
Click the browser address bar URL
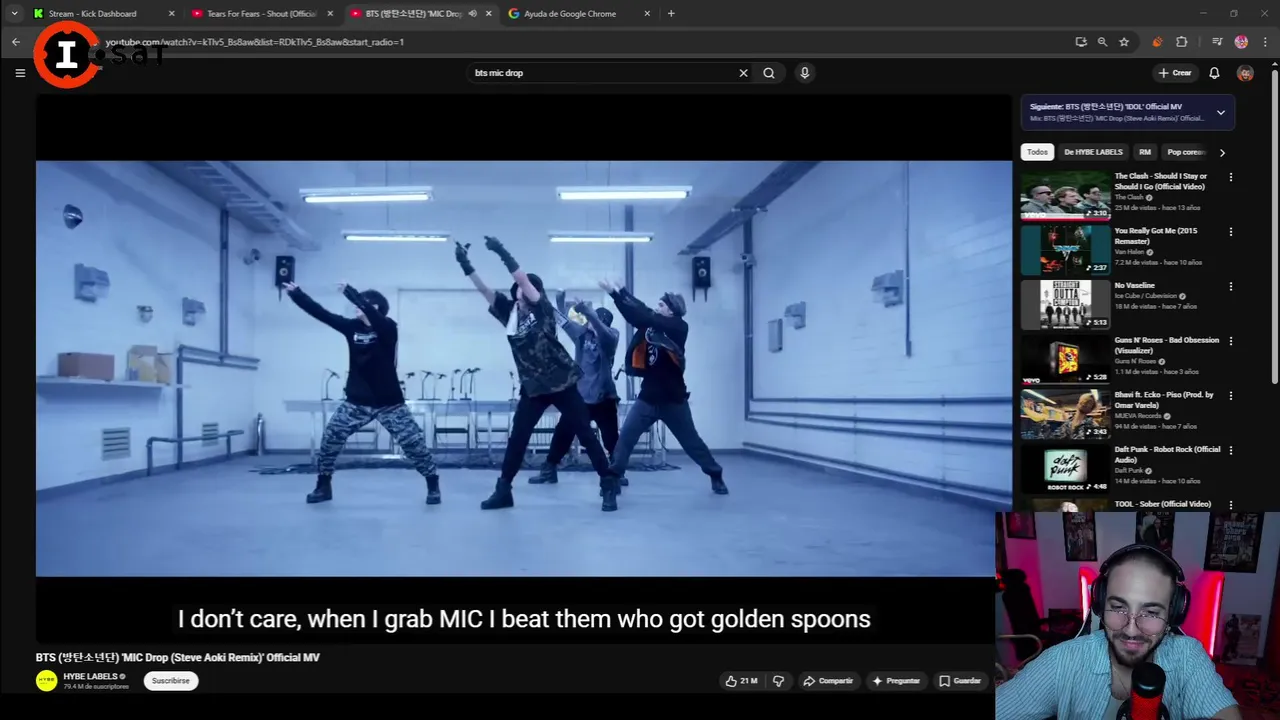255,42
